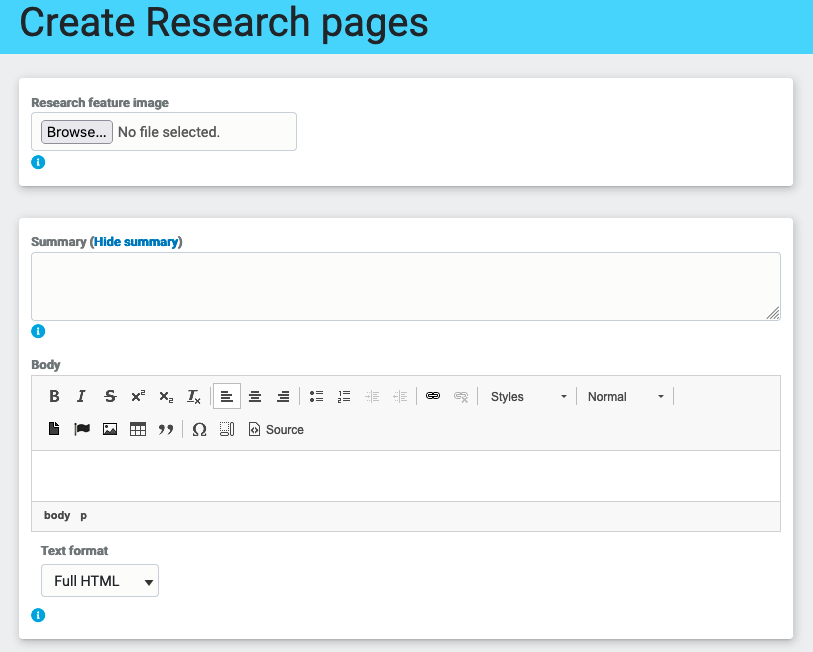Click inside the Body editing area
Screen dimensions: 813x652
pyautogui.click(x=405, y=476)
